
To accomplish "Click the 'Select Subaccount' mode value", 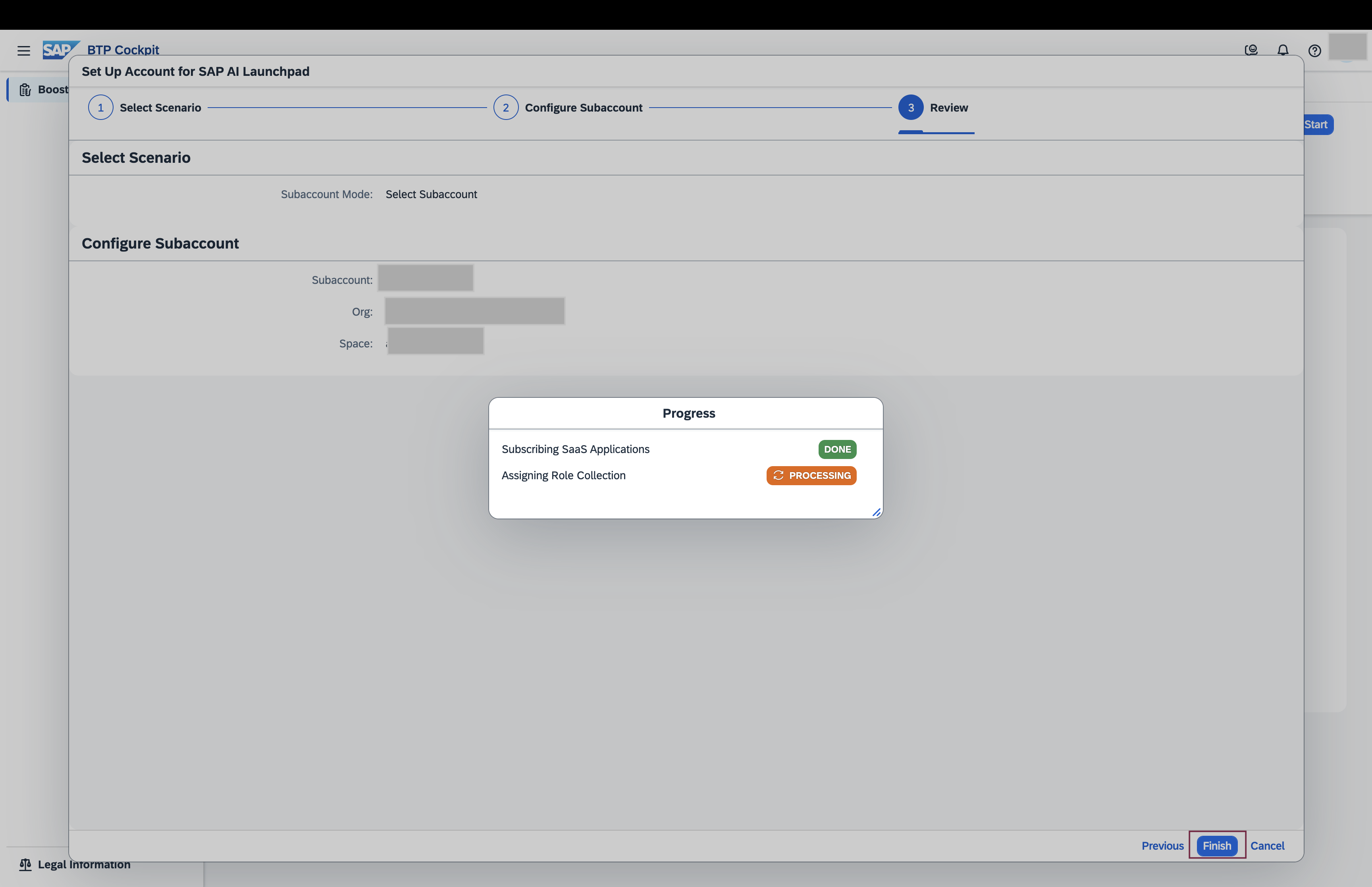I will point(431,194).
